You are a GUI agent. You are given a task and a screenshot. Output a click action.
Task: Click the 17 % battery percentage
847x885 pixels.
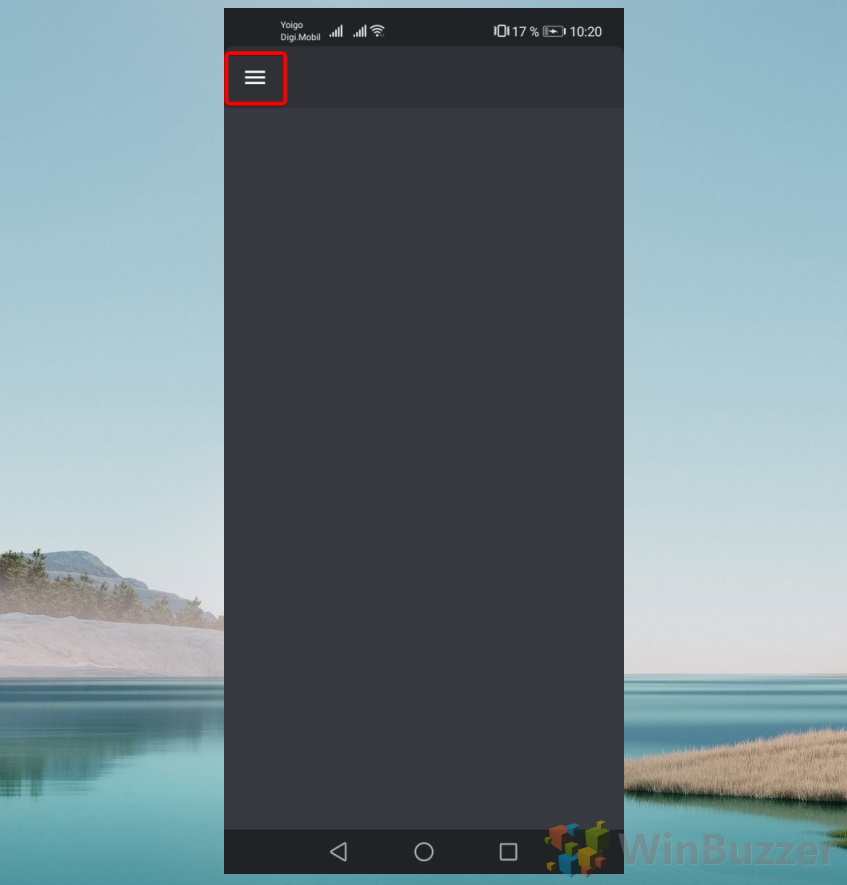coord(525,32)
